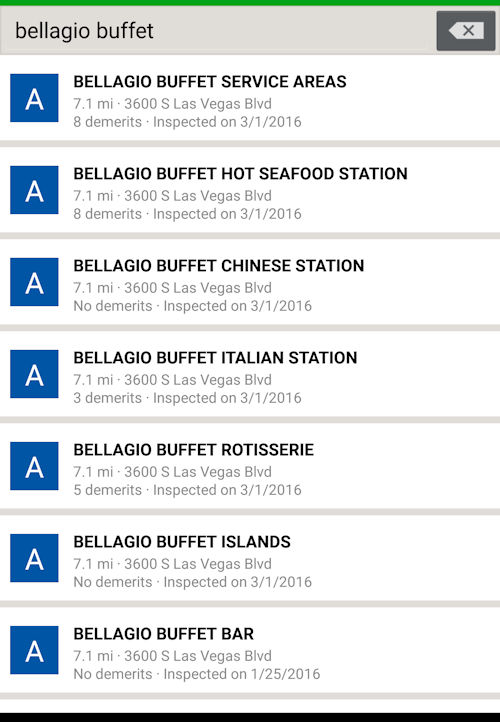
Task: Tap grade A badge for Rotisserie
Action: [x=34, y=466]
